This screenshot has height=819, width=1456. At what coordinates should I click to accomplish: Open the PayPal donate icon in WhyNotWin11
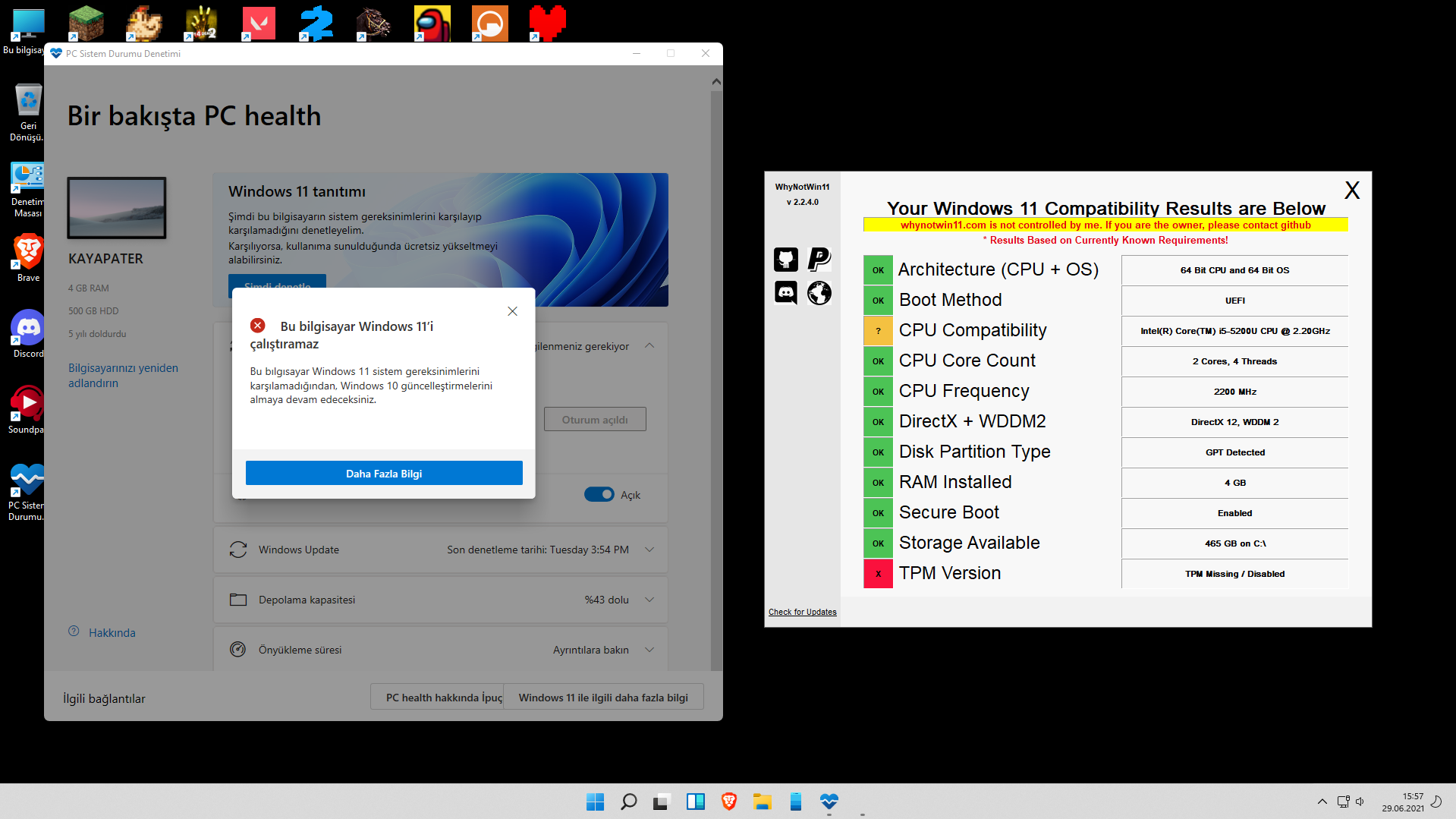pyautogui.click(x=819, y=259)
